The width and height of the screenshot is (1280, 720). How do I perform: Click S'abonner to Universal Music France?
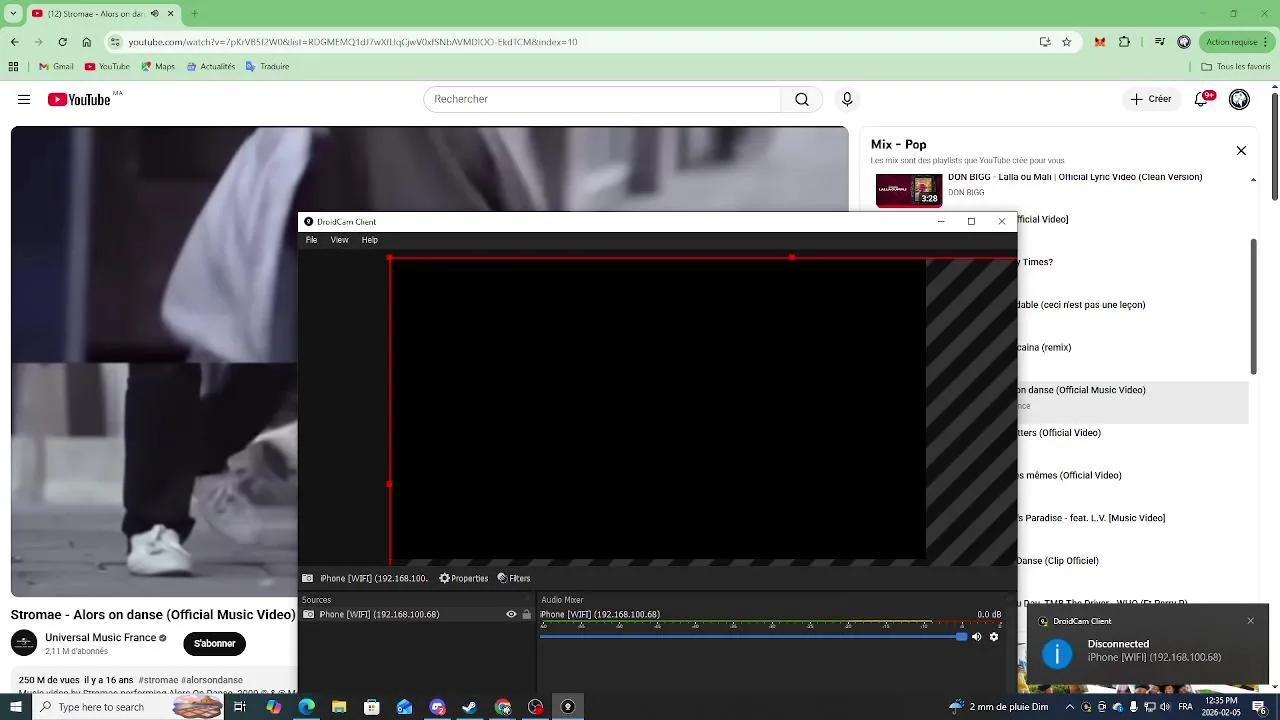pyautogui.click(x=214, y=643)
